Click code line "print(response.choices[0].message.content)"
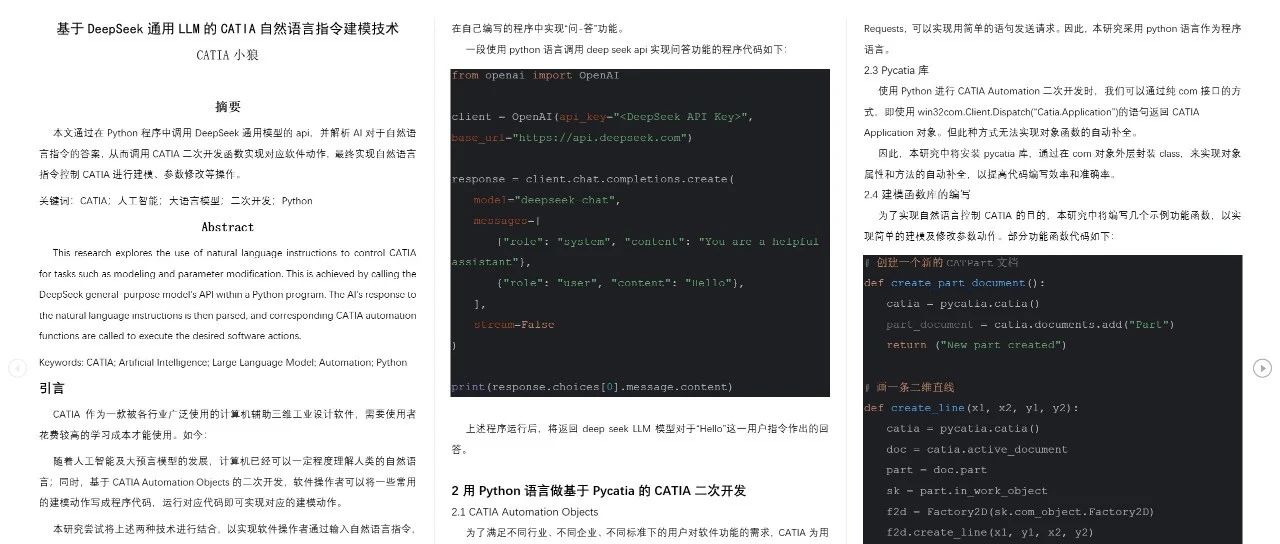 click(592, 387)
